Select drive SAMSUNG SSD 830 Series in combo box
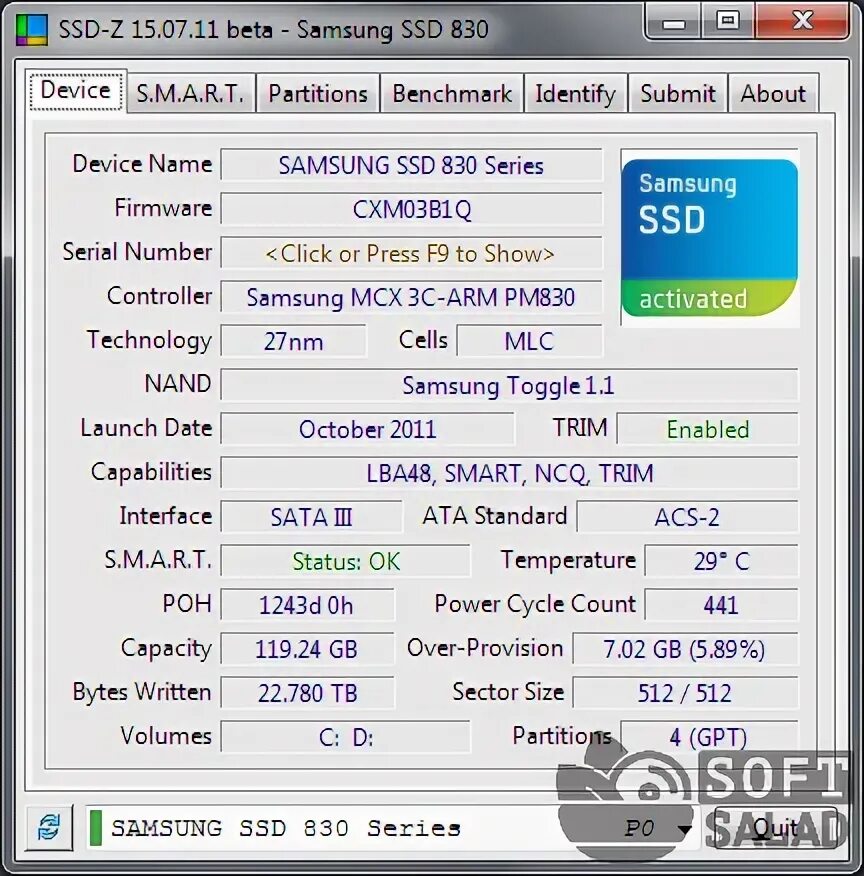864x876 pixels. point(391,829)
